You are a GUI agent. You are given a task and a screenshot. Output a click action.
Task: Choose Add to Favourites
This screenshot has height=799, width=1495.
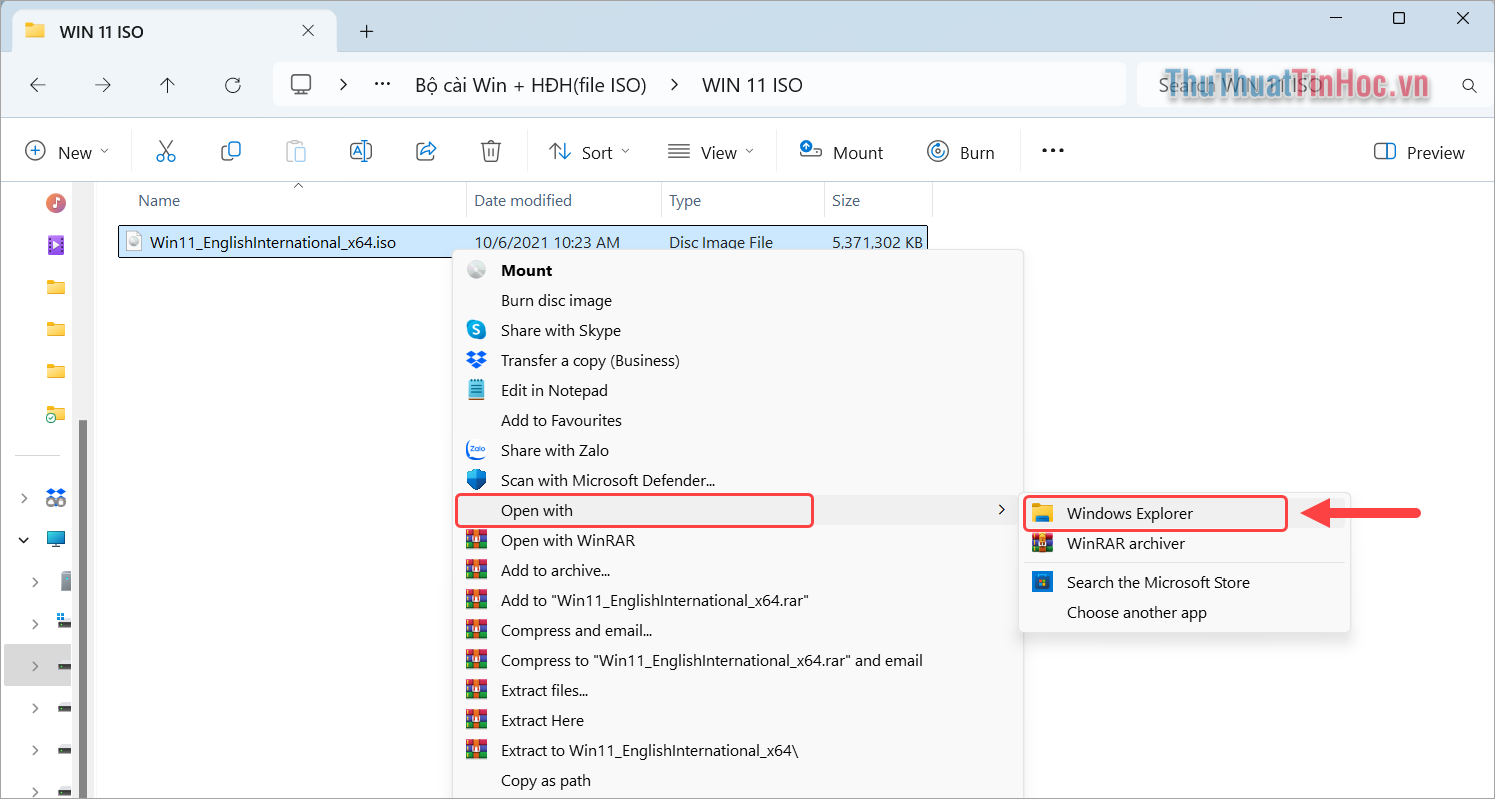tap(738, 420)
